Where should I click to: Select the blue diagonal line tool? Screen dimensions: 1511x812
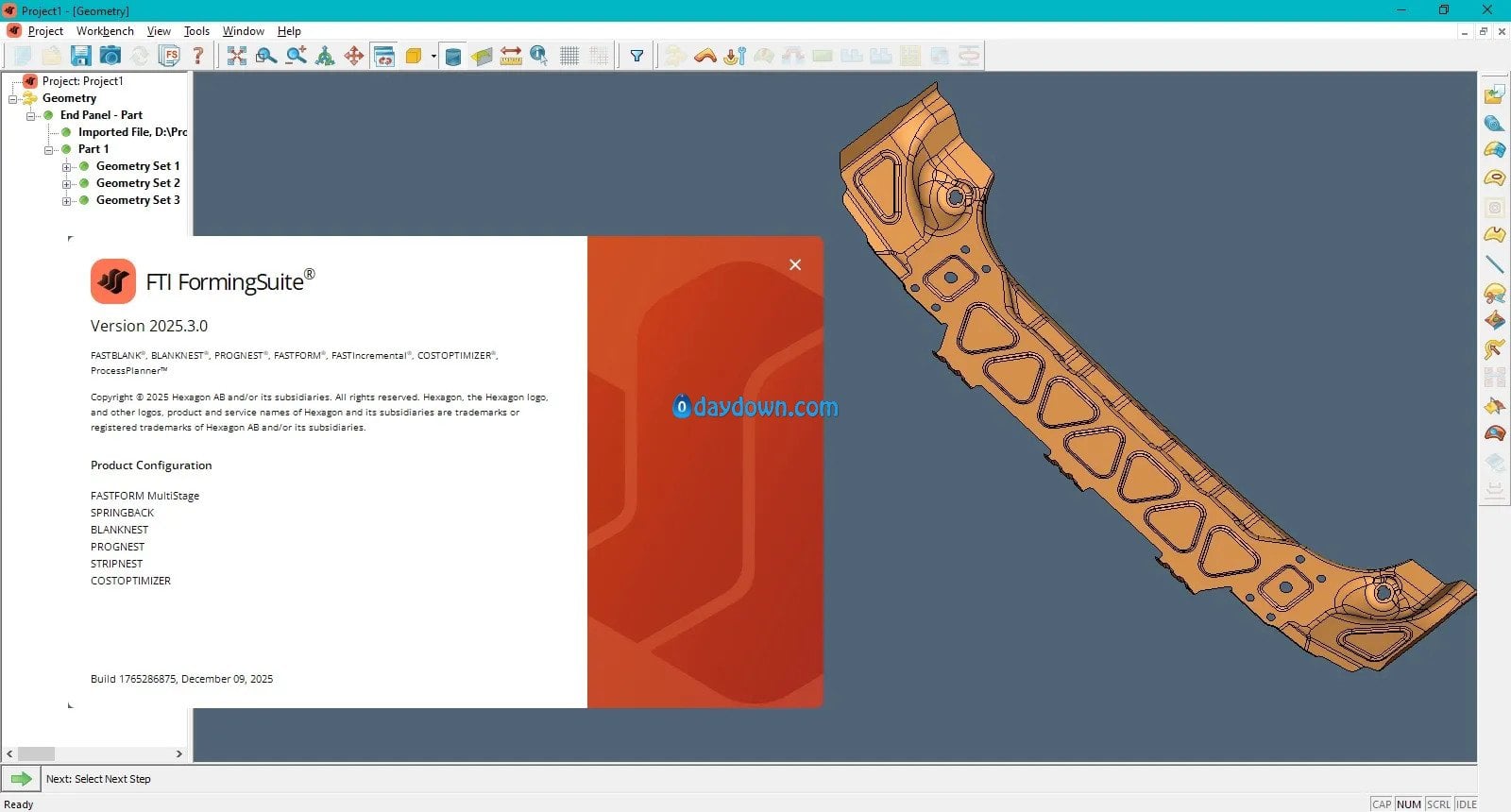coord(1494,264)
